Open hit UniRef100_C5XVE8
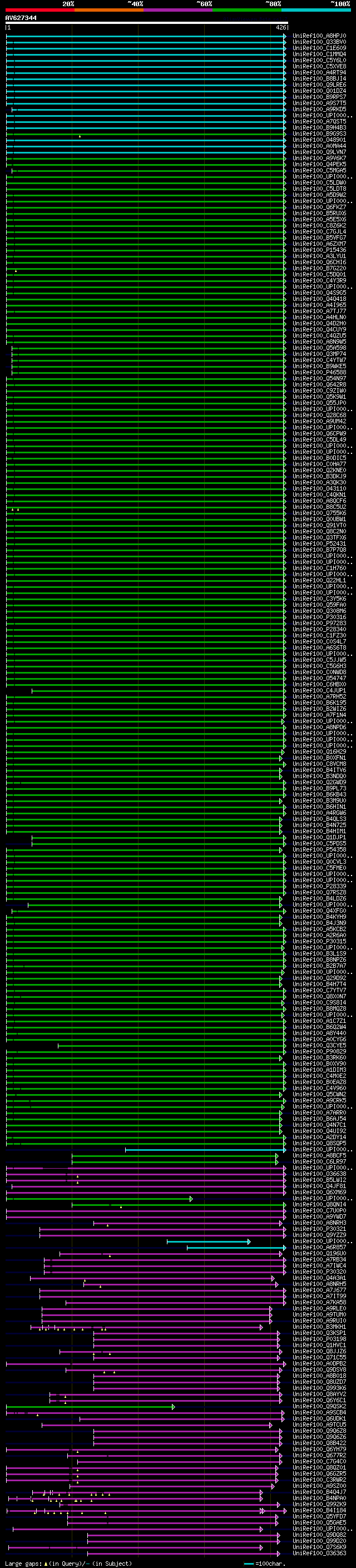 319,66
